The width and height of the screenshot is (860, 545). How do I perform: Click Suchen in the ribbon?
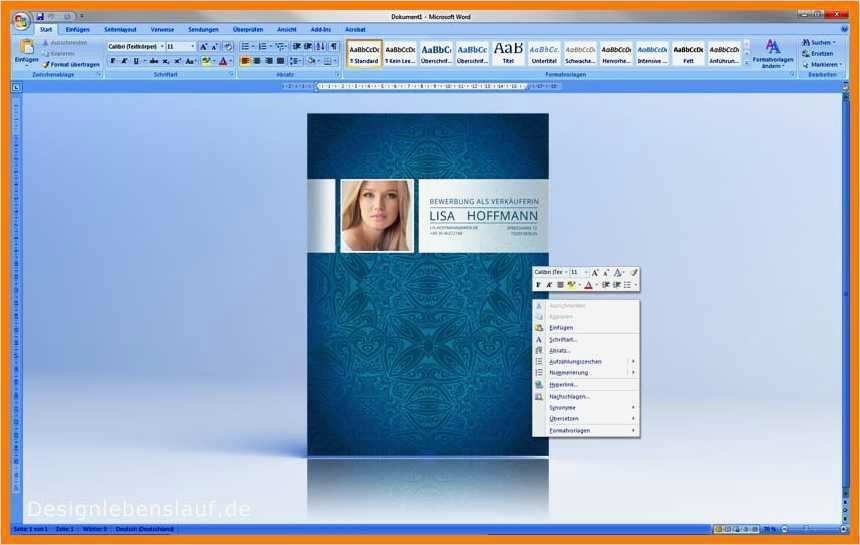click(818, 43)
